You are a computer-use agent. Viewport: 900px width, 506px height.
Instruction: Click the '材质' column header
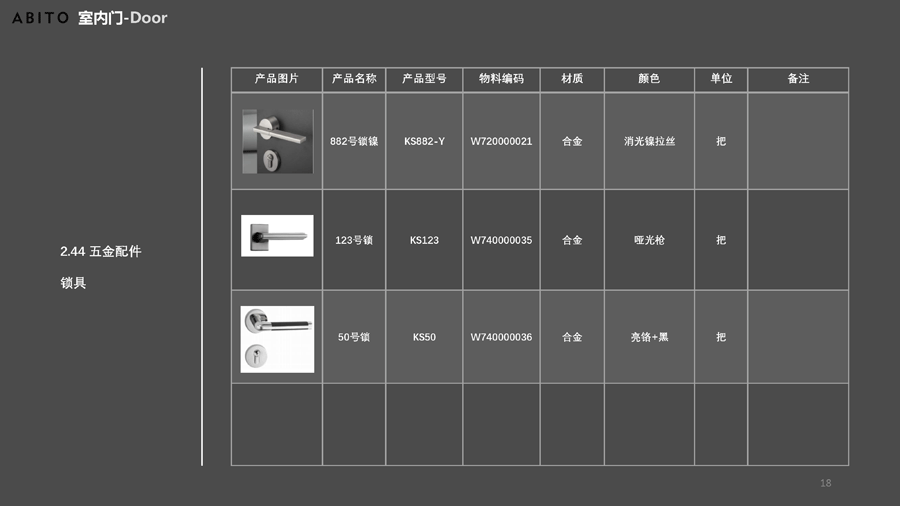click(572, 79)
